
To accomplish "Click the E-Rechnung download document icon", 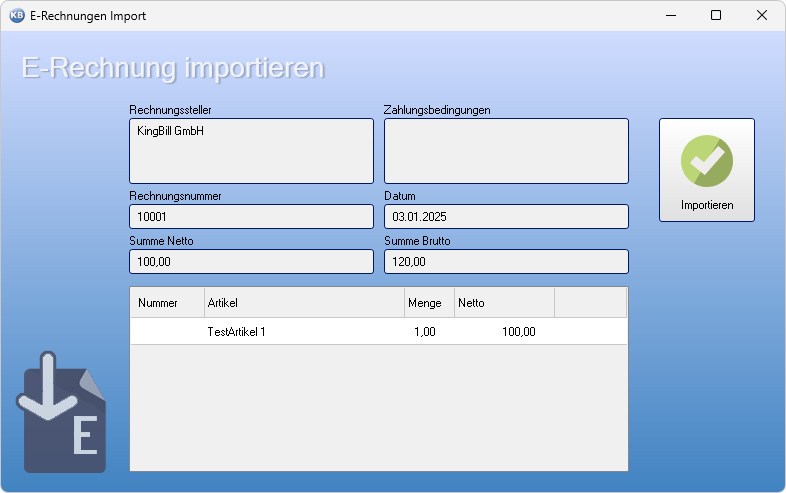I will (61, 412).
